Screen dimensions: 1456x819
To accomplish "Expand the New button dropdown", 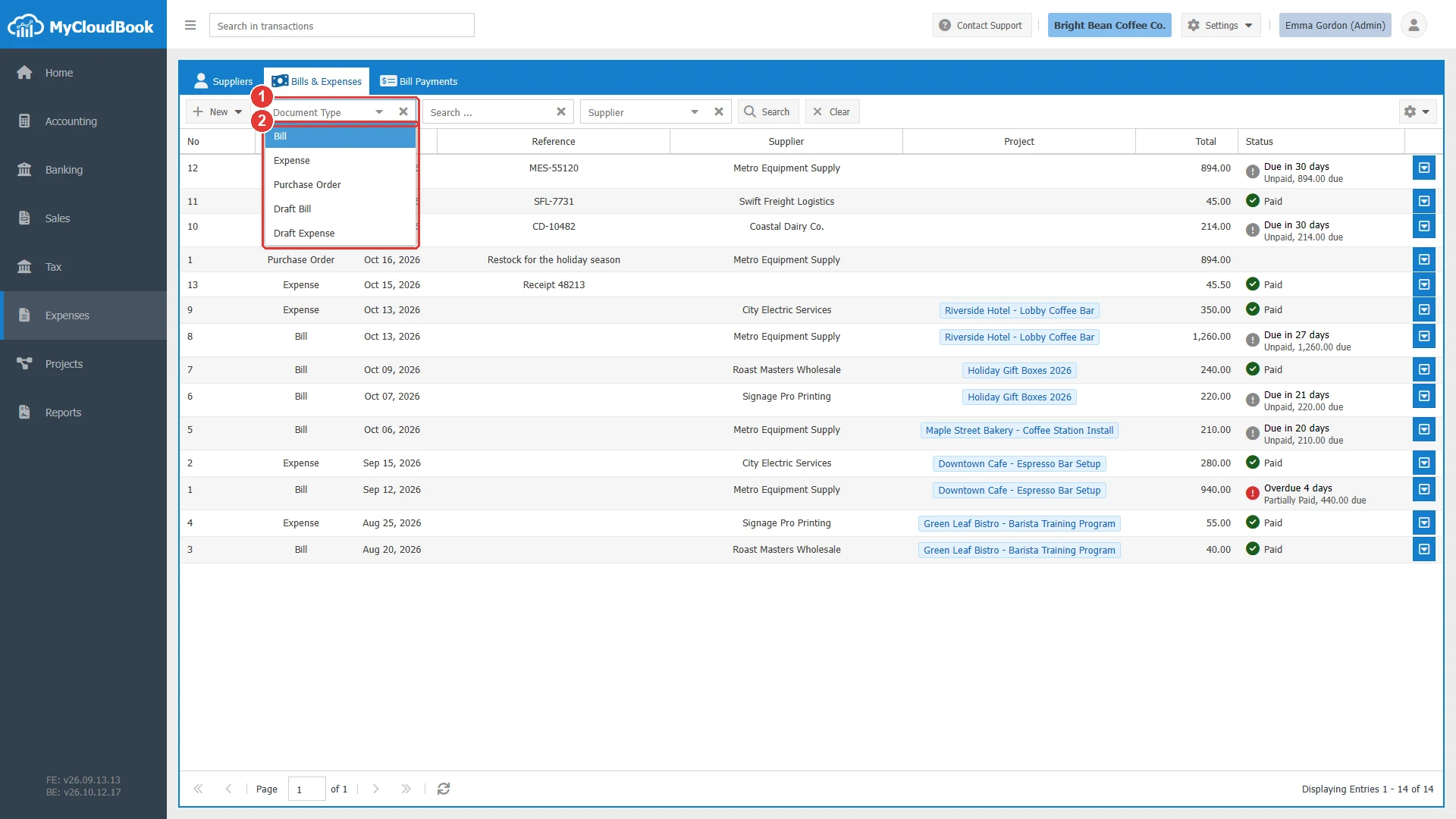I will click(x=238, y=111).
